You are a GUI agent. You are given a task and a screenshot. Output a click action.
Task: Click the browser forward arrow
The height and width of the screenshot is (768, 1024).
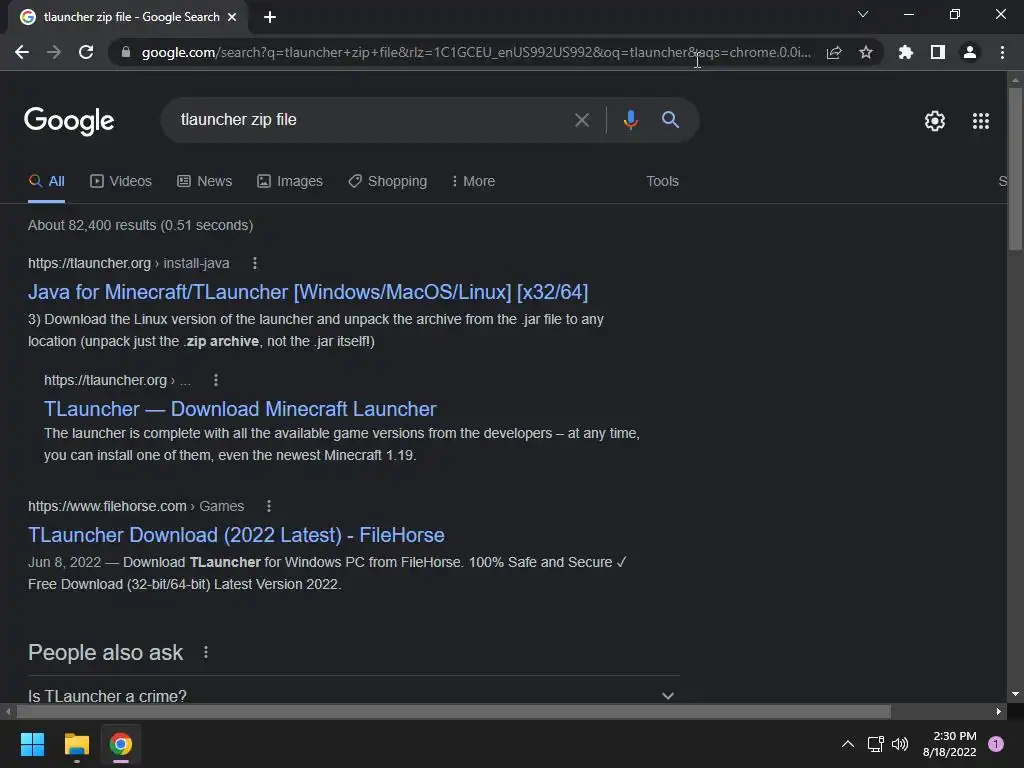pos(54,52)
